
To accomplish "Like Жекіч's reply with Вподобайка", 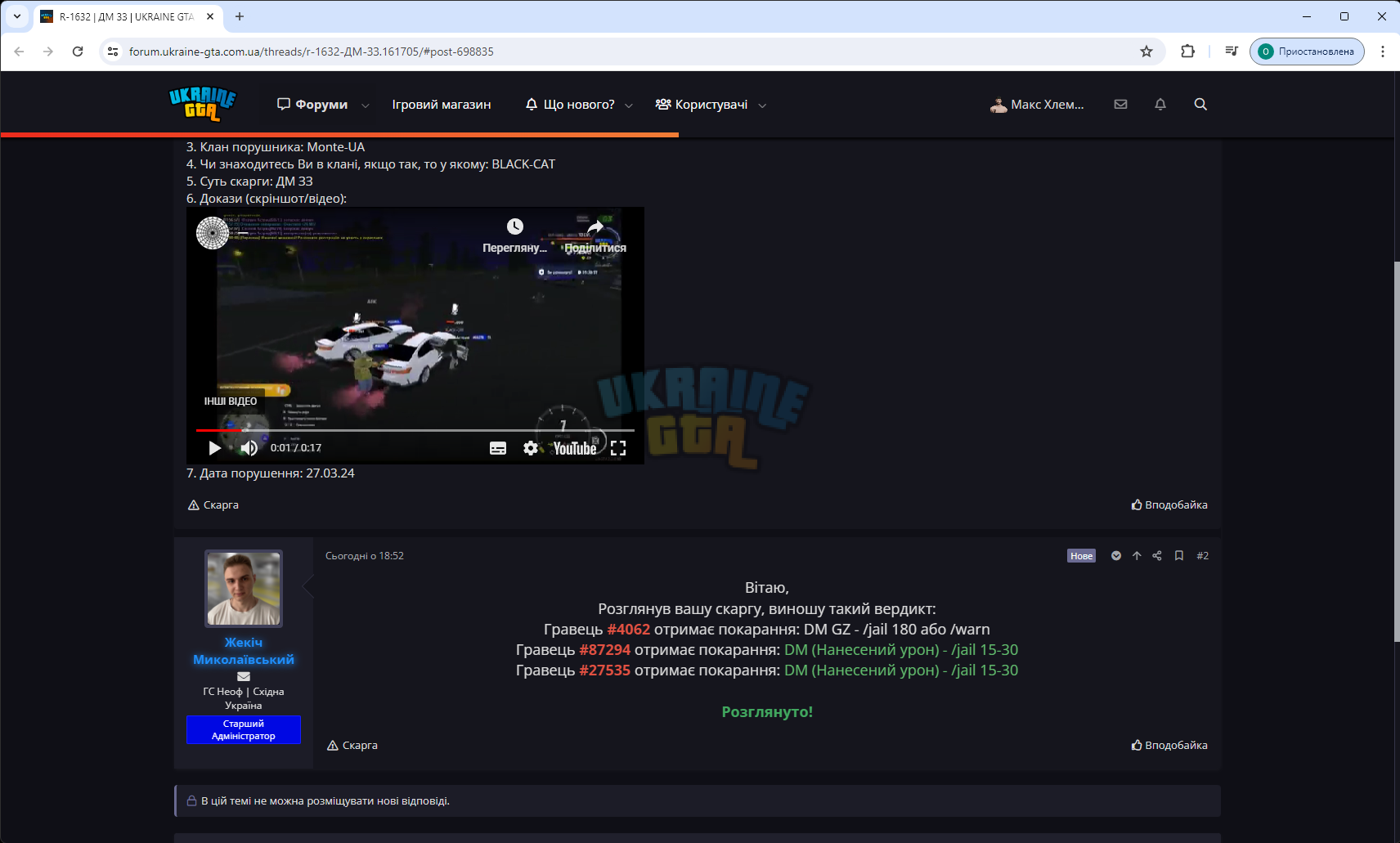I will tap(1169, 746).
